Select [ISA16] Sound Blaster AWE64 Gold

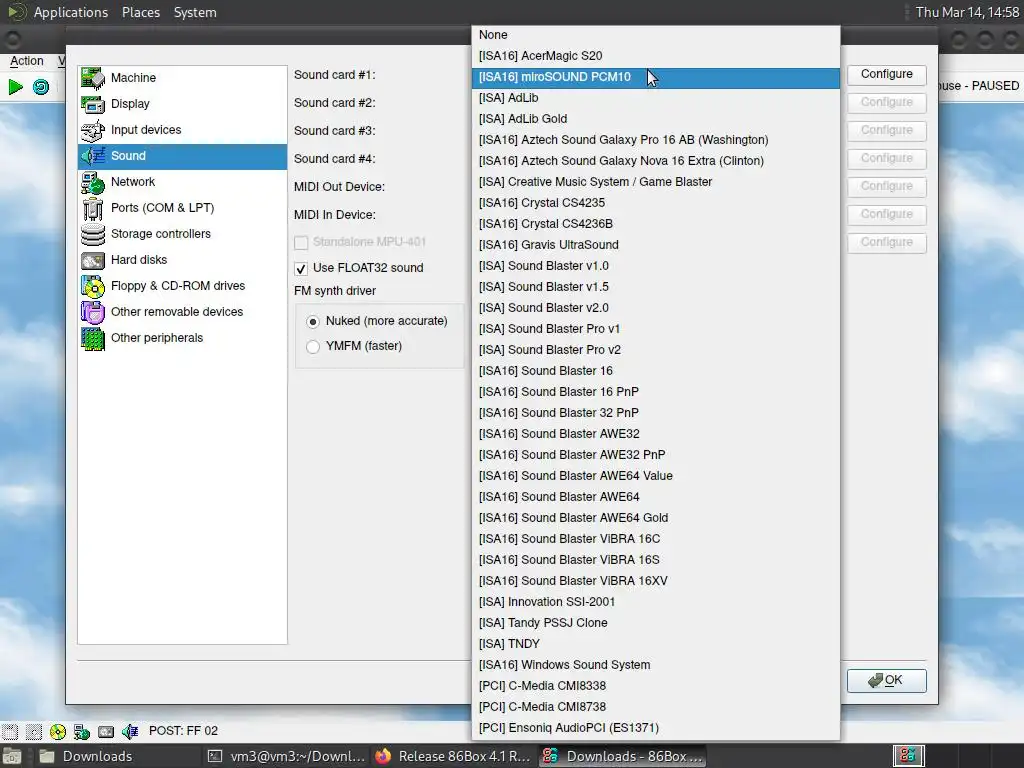pos(656,518)
